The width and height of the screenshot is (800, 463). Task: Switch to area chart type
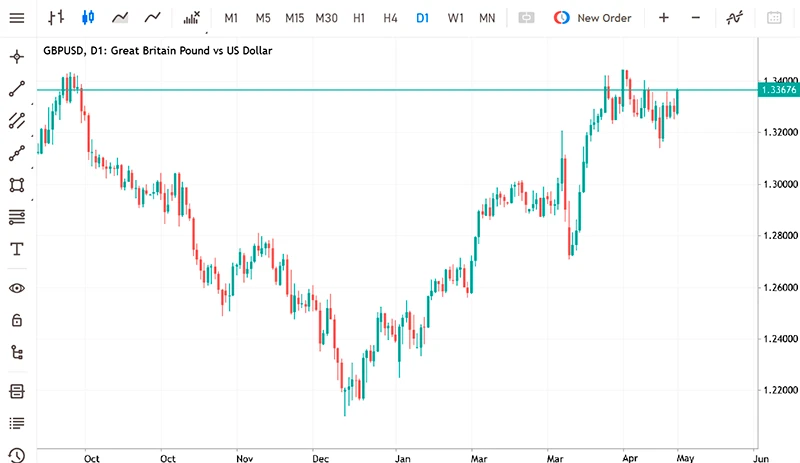pos(120,18)
